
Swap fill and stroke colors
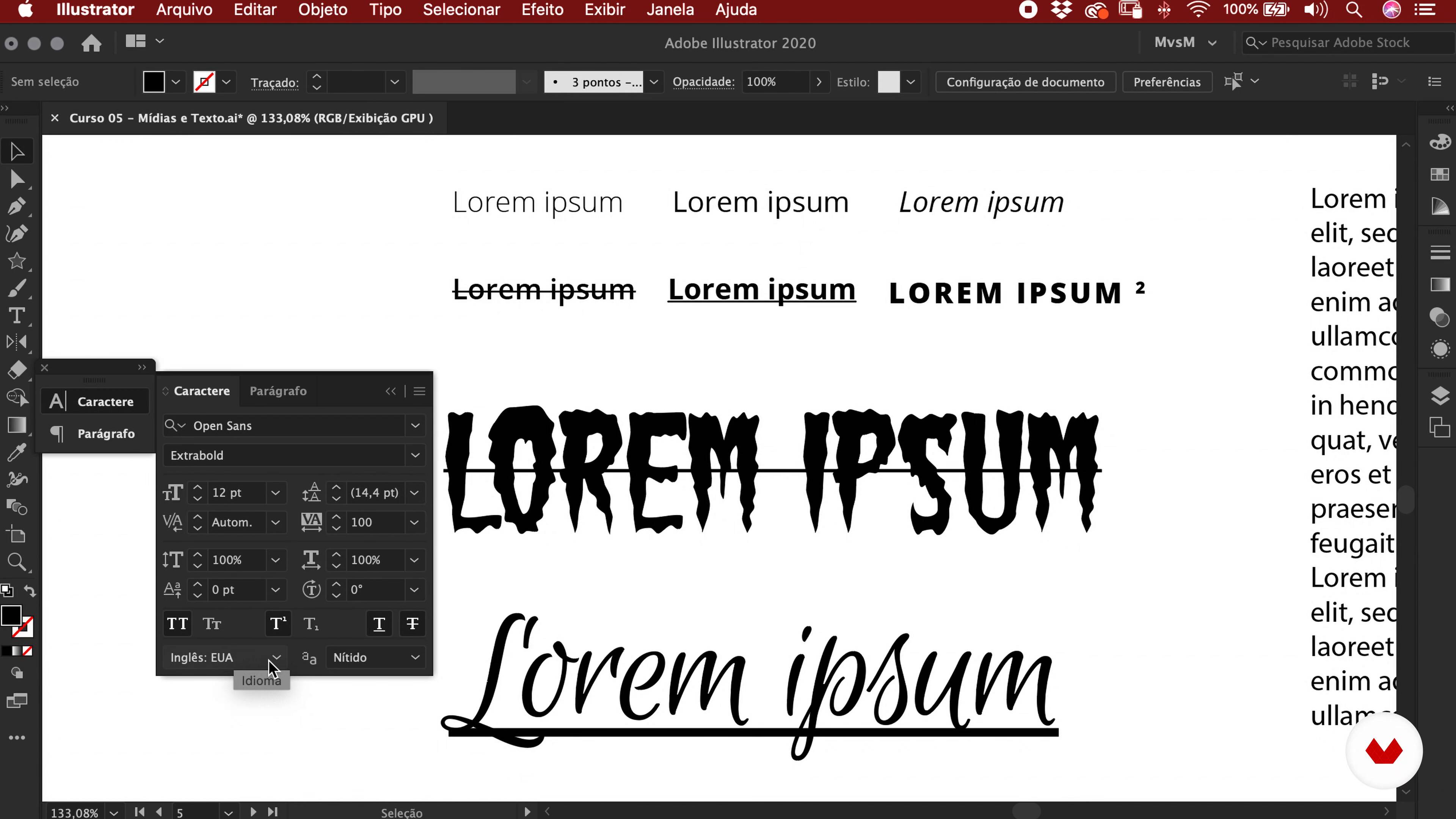click(x=30, y=591)
